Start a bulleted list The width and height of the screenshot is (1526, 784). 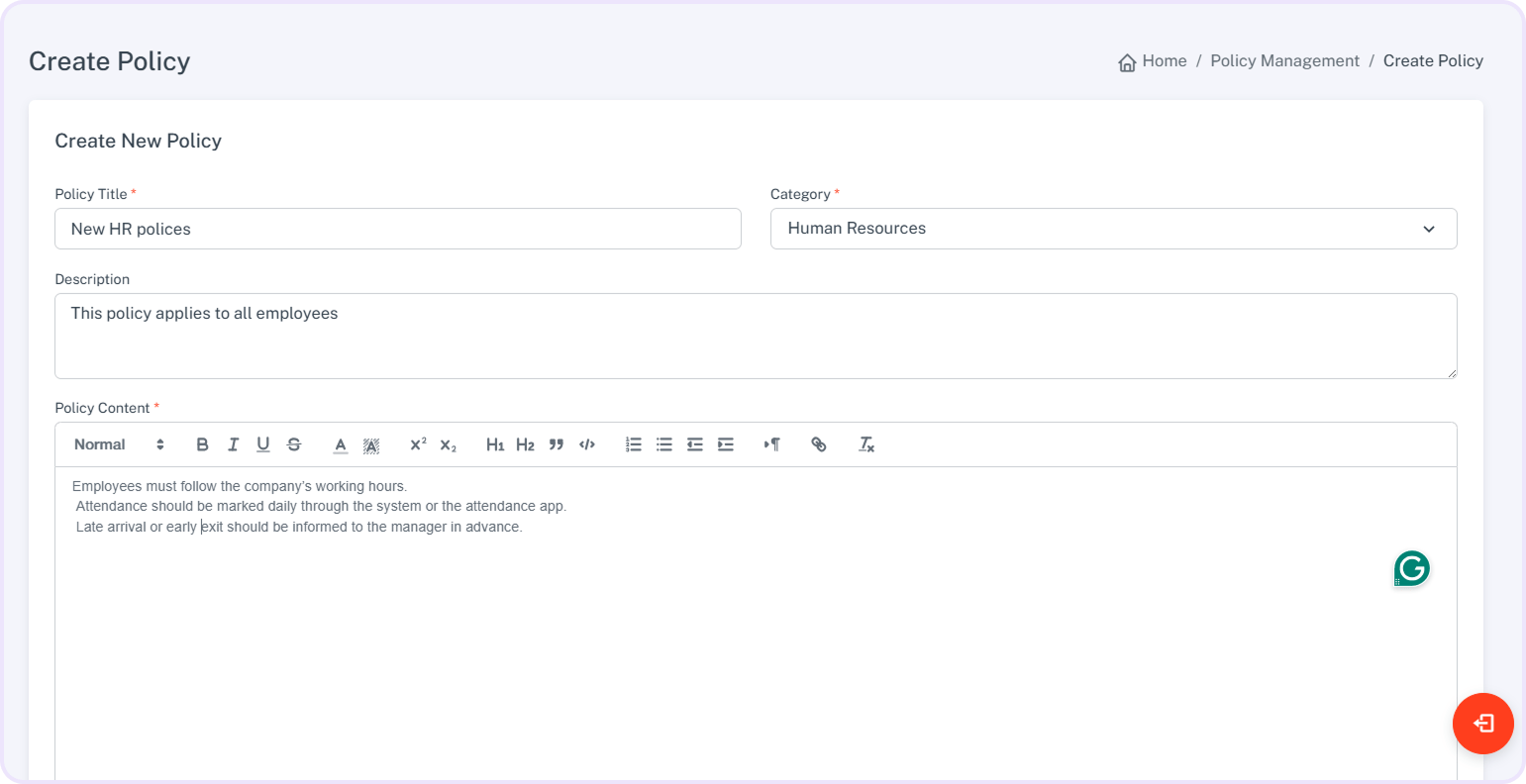pos(664,444)
